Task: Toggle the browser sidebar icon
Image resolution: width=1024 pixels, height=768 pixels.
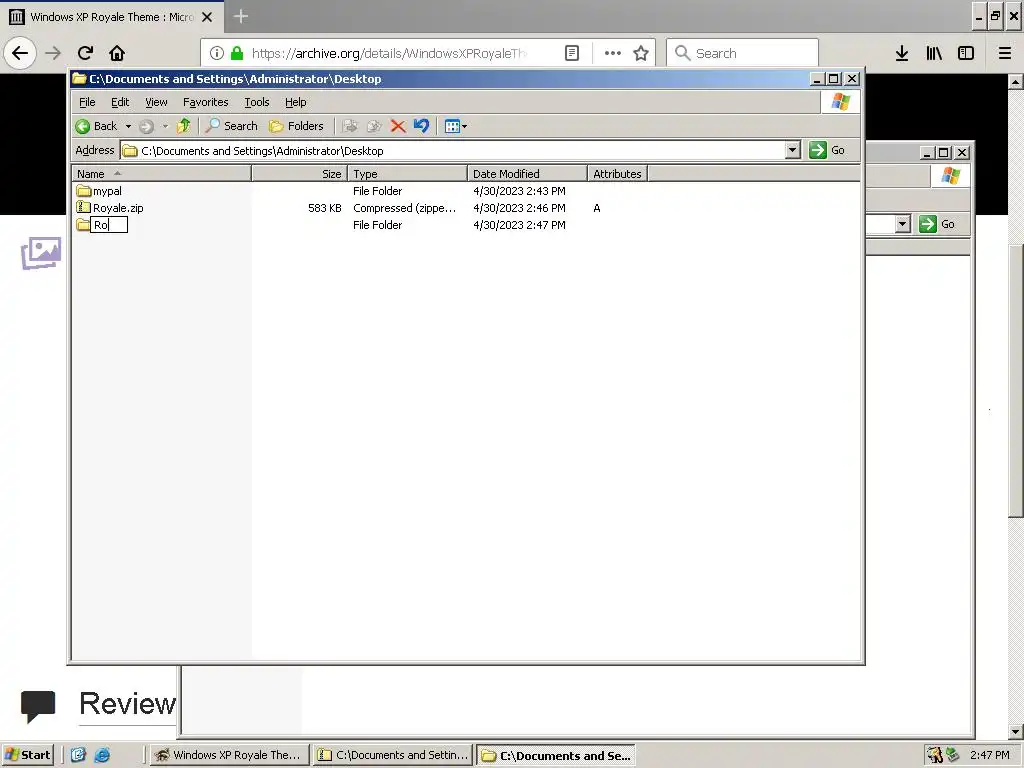Action: (966, 53)
